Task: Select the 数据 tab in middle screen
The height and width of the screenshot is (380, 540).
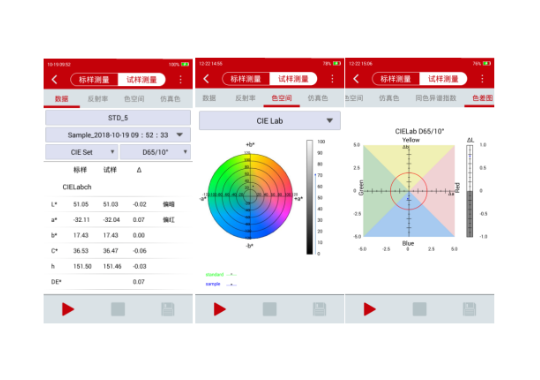Action: (209, 98)
